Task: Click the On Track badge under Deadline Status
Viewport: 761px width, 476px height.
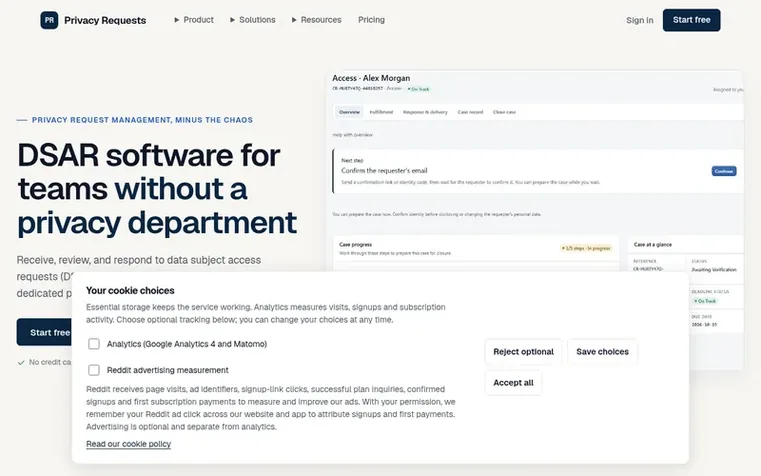Action: (x=705, y=301)
